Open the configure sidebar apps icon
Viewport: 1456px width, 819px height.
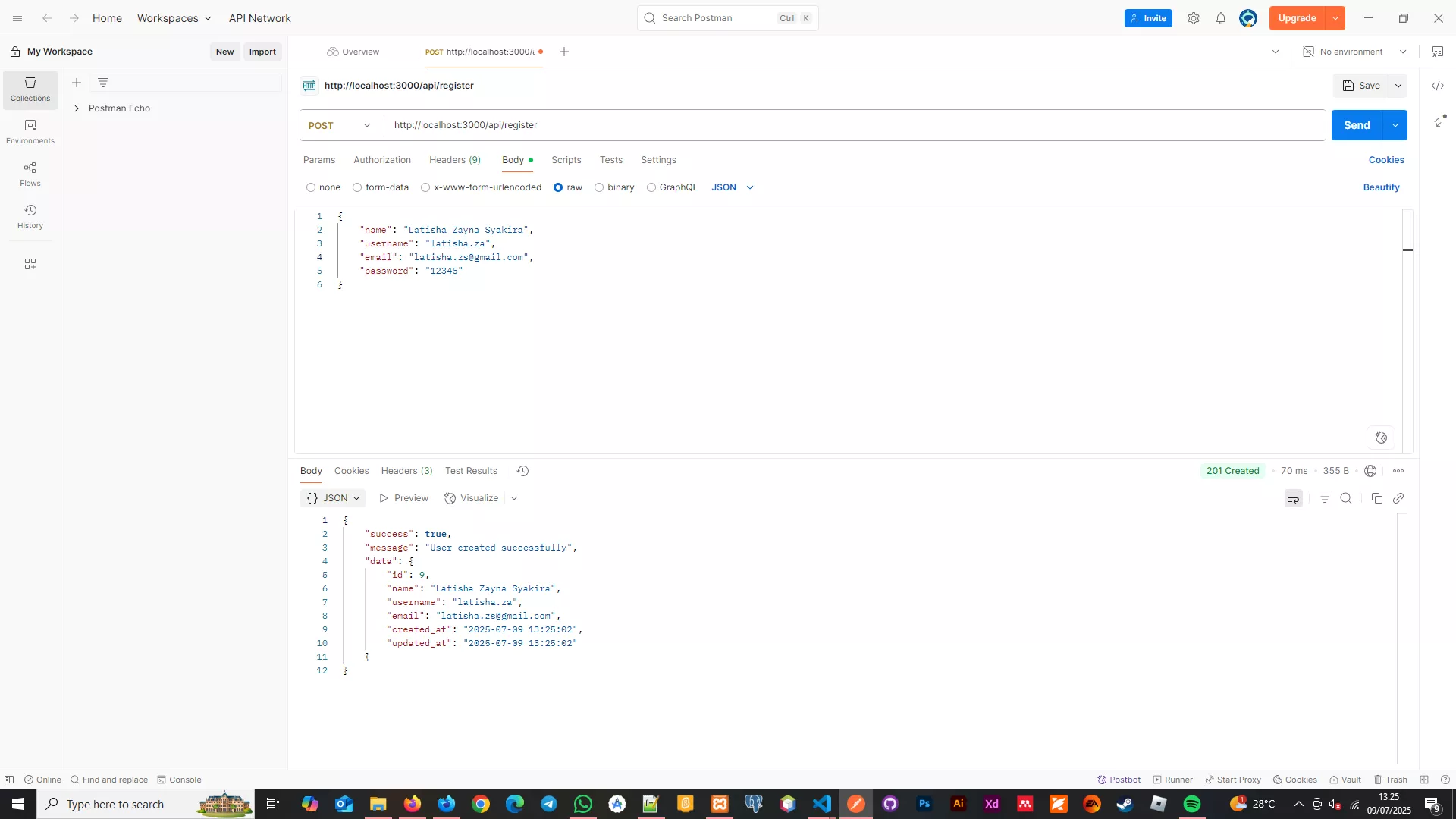pyautogui.click(x=30, y=264)
